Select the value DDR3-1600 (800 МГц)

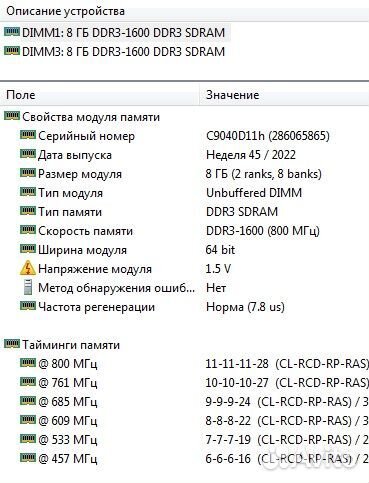tap(263, 231)
